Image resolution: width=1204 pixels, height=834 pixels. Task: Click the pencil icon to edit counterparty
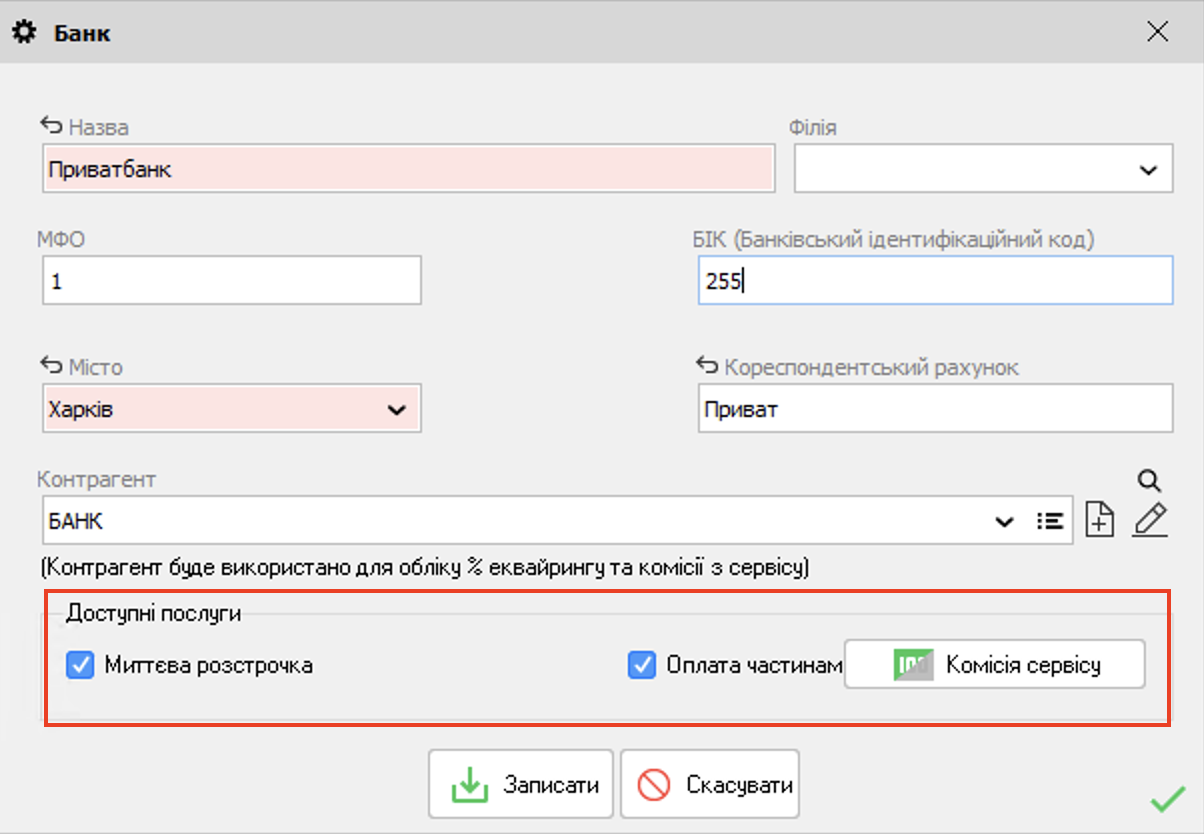coord(1148,520)
